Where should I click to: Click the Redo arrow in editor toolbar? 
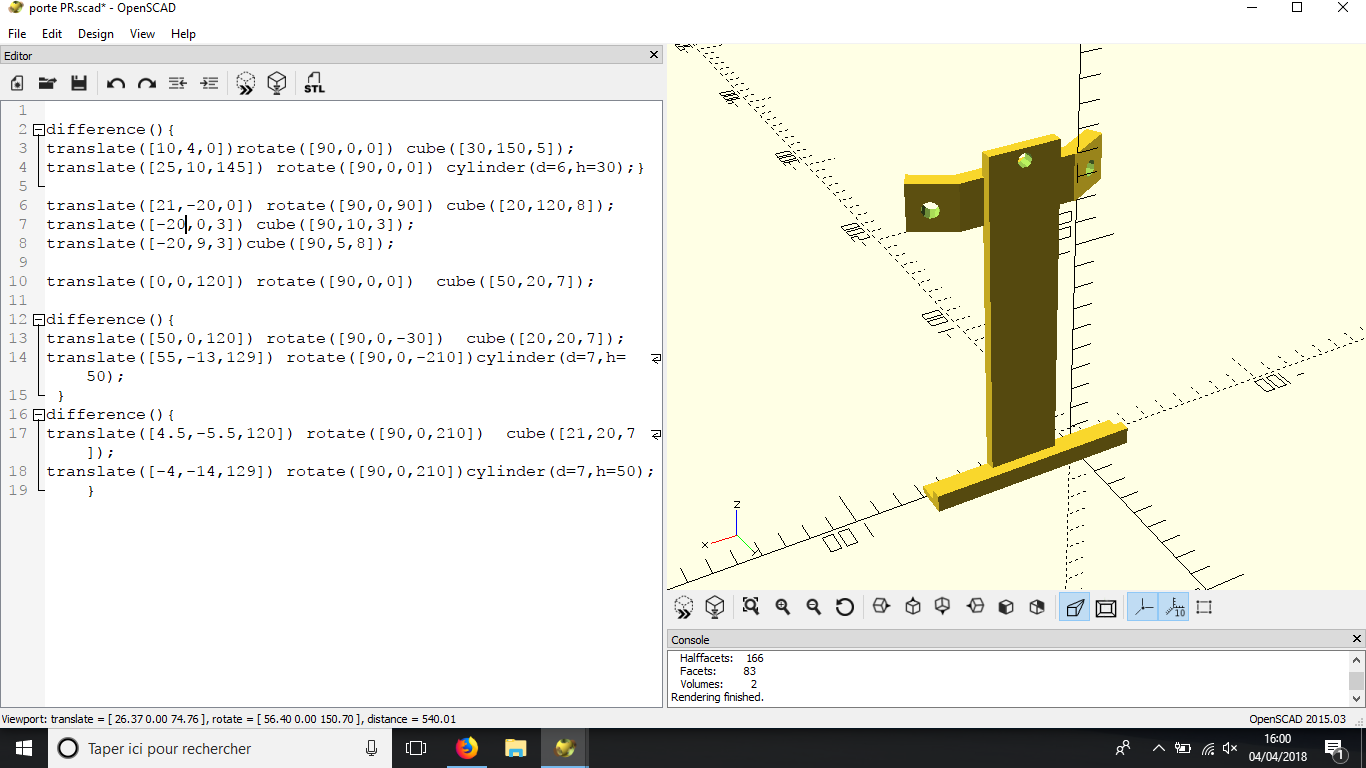click(147, 83)
